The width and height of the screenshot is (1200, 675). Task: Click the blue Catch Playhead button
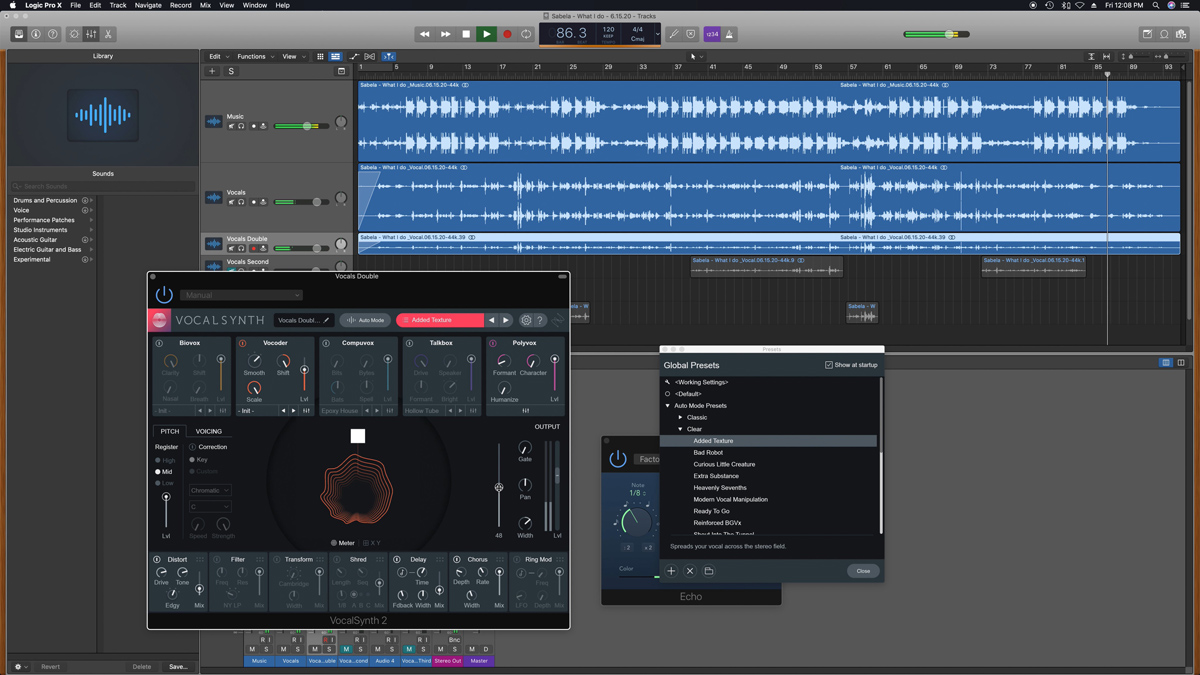(389, 57)
